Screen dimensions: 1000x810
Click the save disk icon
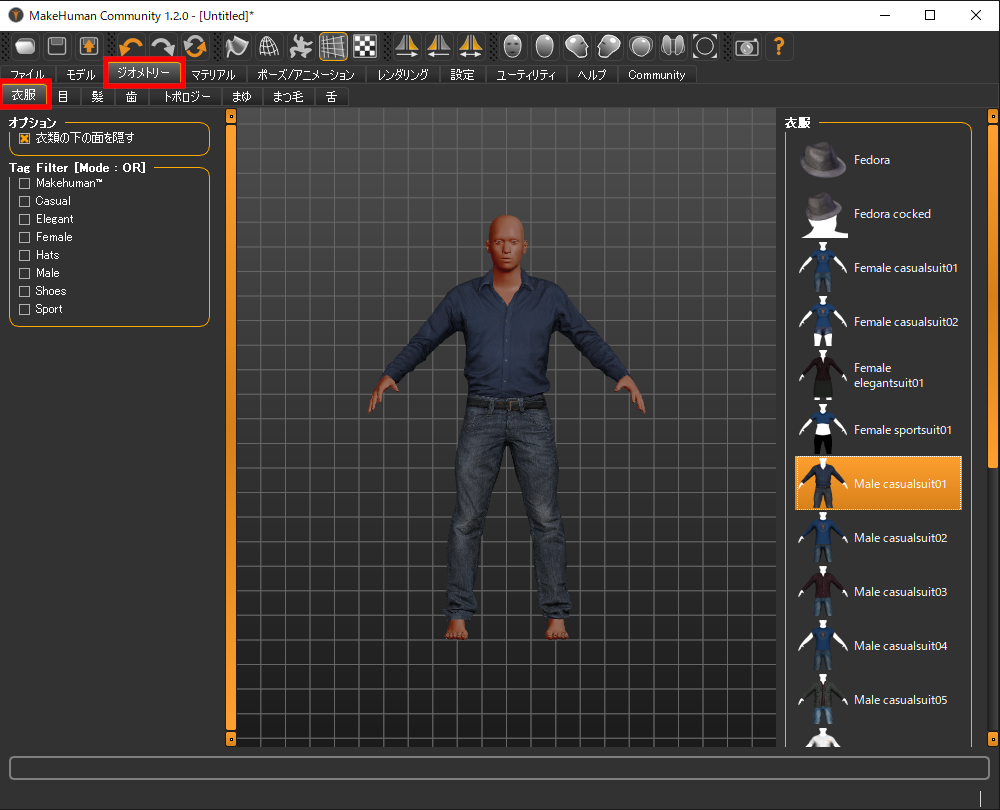click(x=57, y=46)
